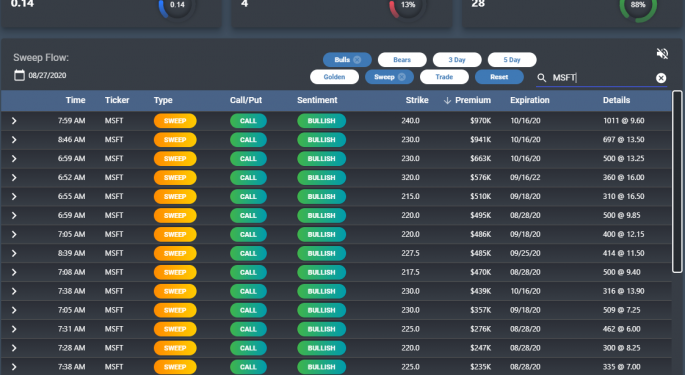Click the Expiration column header
This screenshot has width=685, height=375.
tap(529, 101)
